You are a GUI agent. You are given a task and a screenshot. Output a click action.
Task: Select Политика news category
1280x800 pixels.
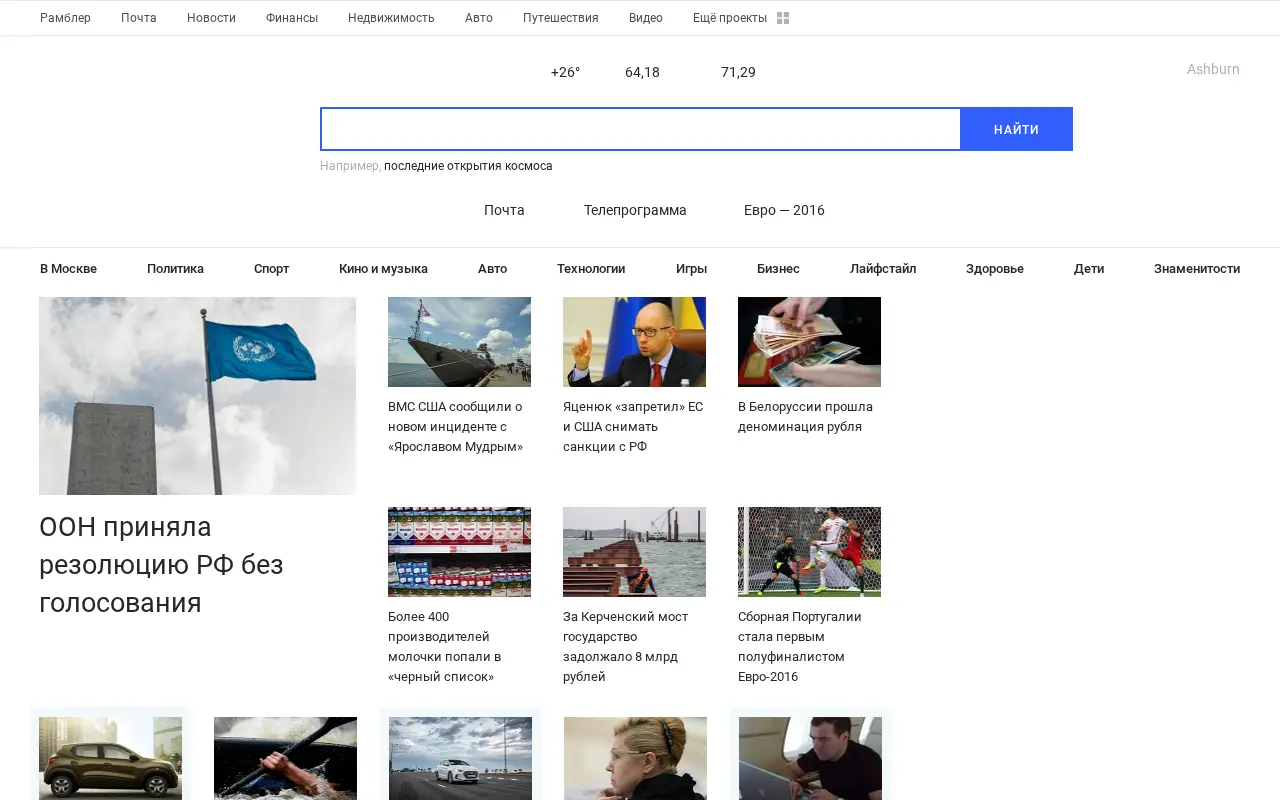pyautogui.click(x=175, y=269)
